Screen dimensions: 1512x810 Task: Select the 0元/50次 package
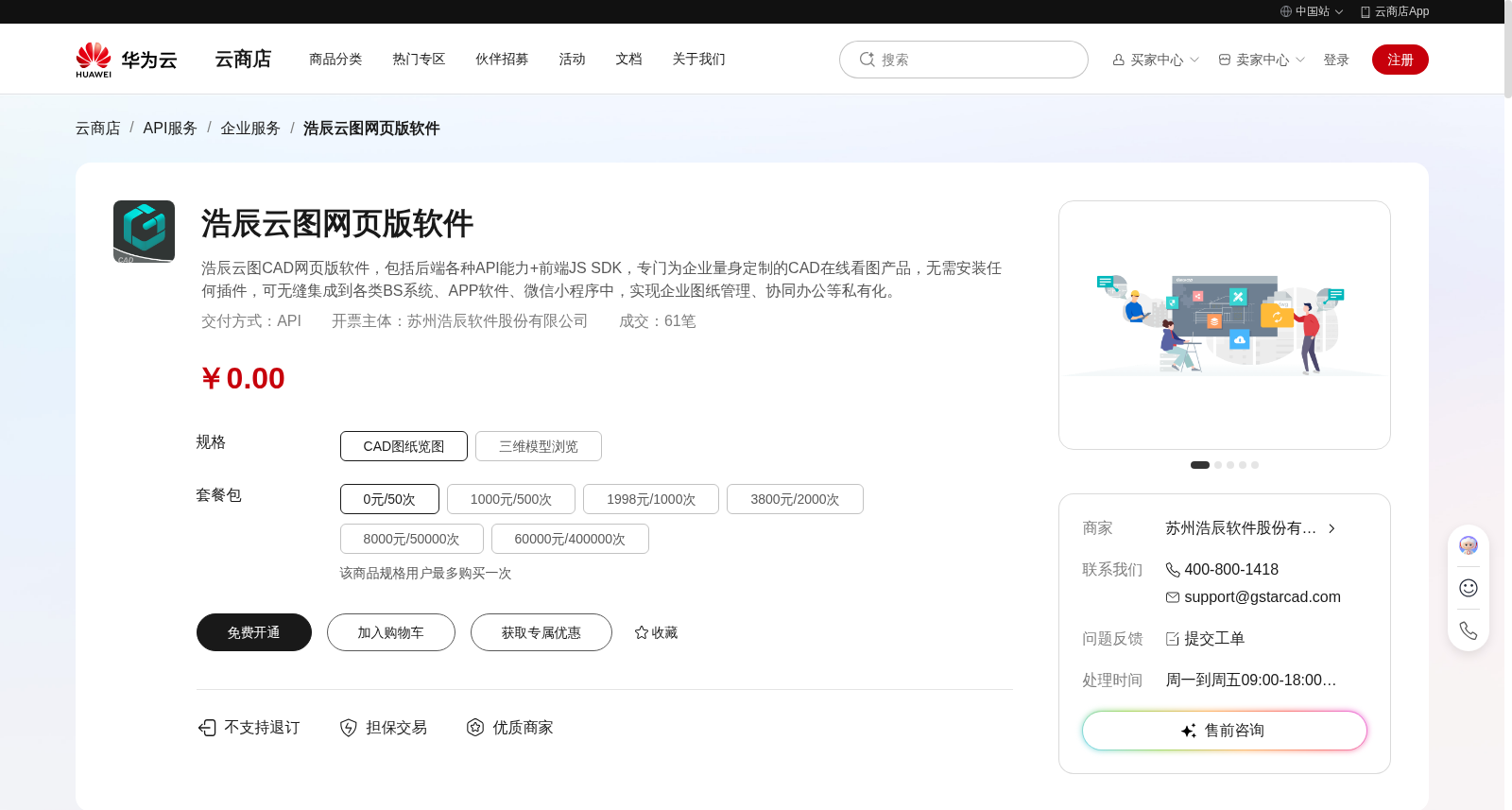pos(389,499)
